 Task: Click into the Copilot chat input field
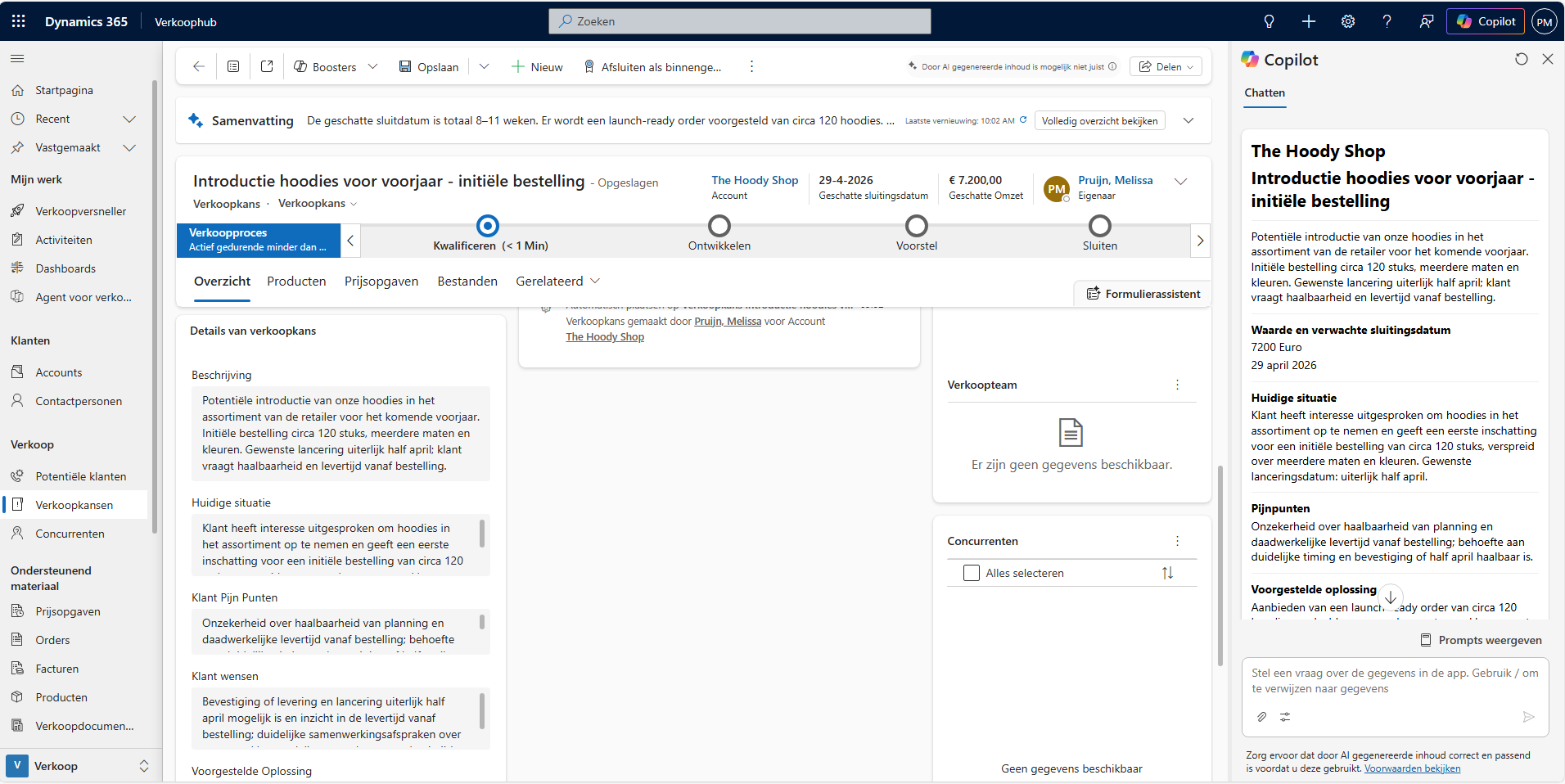(x=1394, y=681)
